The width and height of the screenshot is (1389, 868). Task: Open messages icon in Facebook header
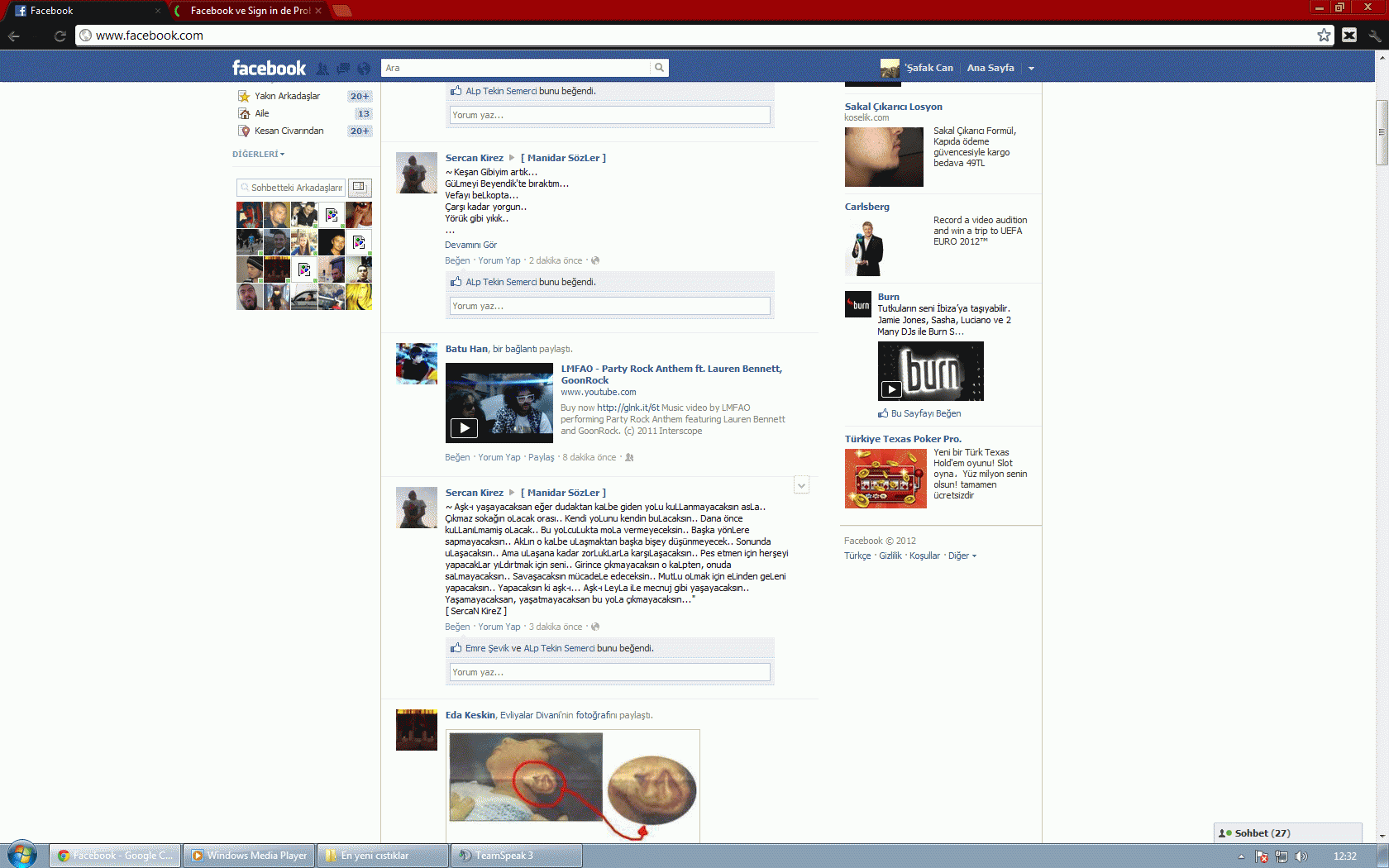tap(342, 69)
